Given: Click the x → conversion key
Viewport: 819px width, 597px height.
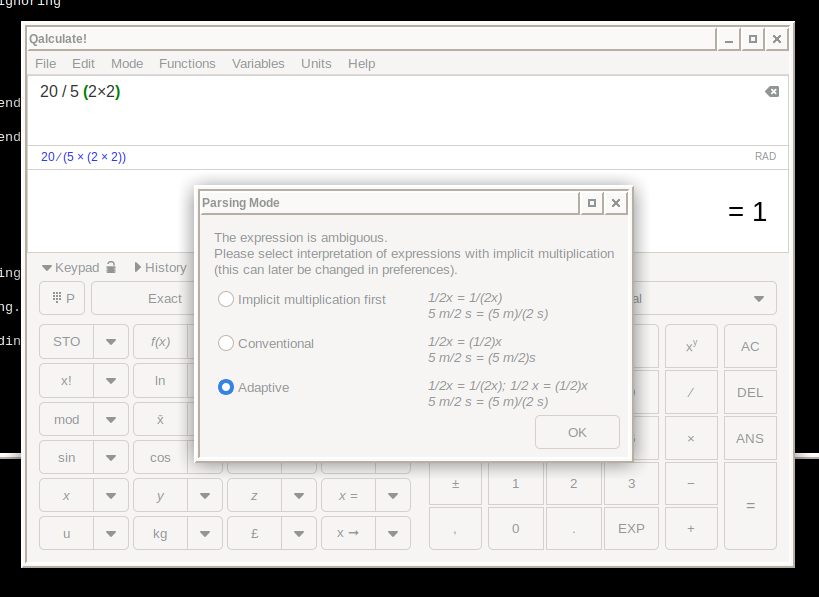Looking at the screenshot, I should 348,533.
